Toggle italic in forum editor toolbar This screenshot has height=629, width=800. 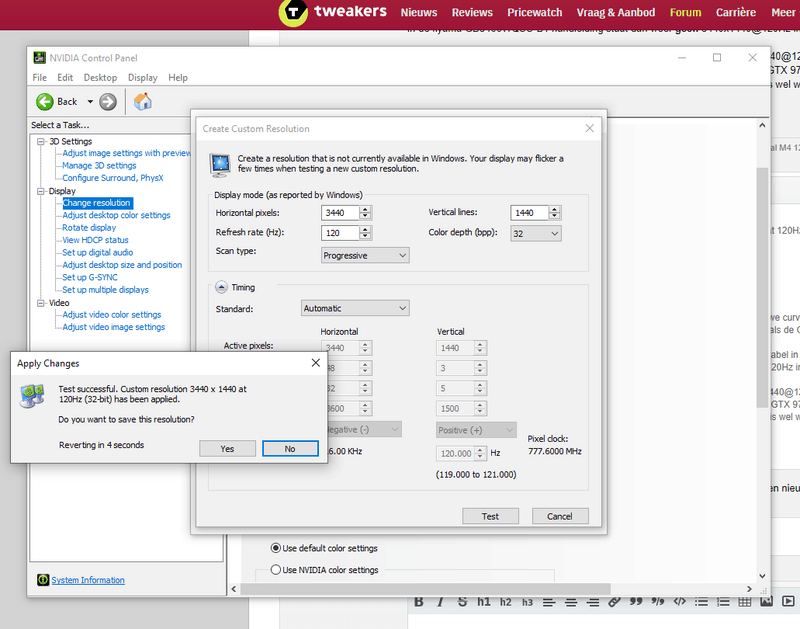coord(440,601)
